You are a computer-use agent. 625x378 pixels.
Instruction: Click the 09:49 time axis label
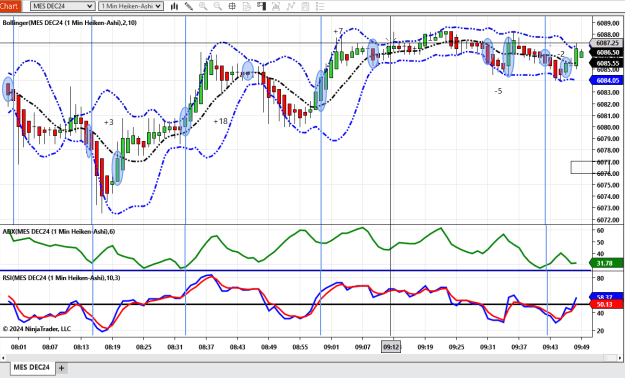pyautogui.click(x=581, y=347)
